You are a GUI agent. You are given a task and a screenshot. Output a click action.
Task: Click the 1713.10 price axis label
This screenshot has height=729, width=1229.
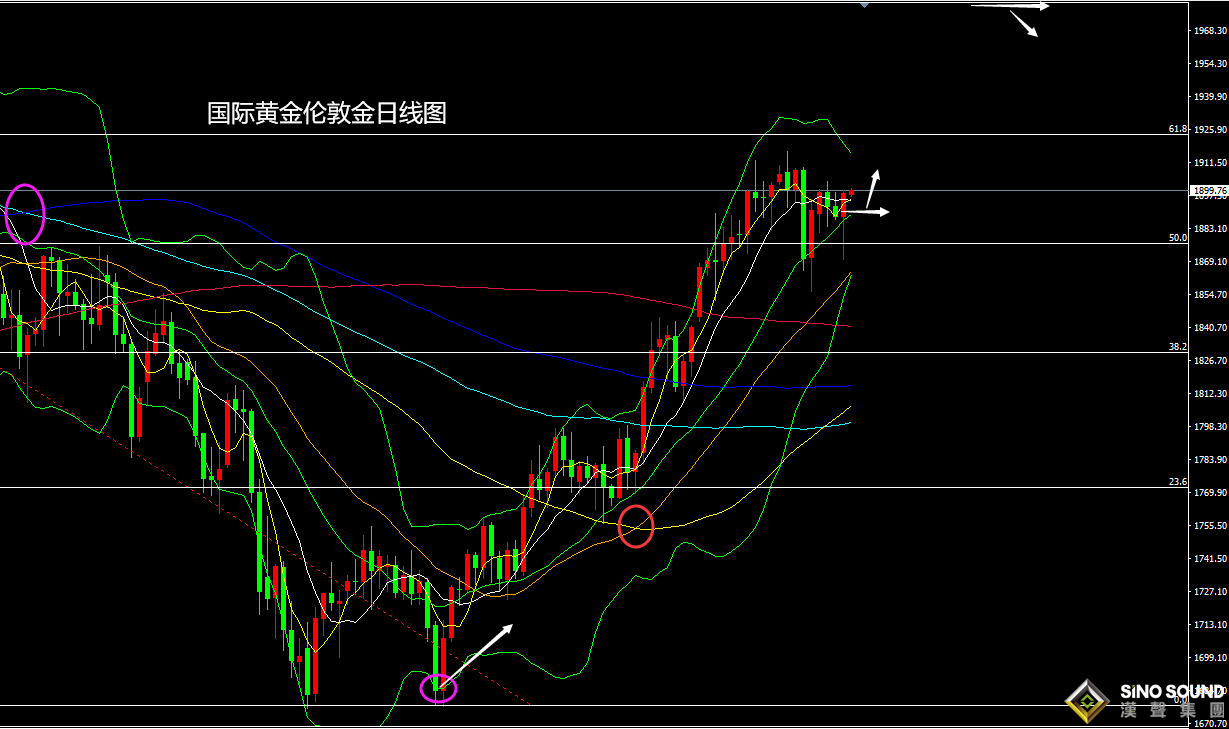[x=1210, y=625]
